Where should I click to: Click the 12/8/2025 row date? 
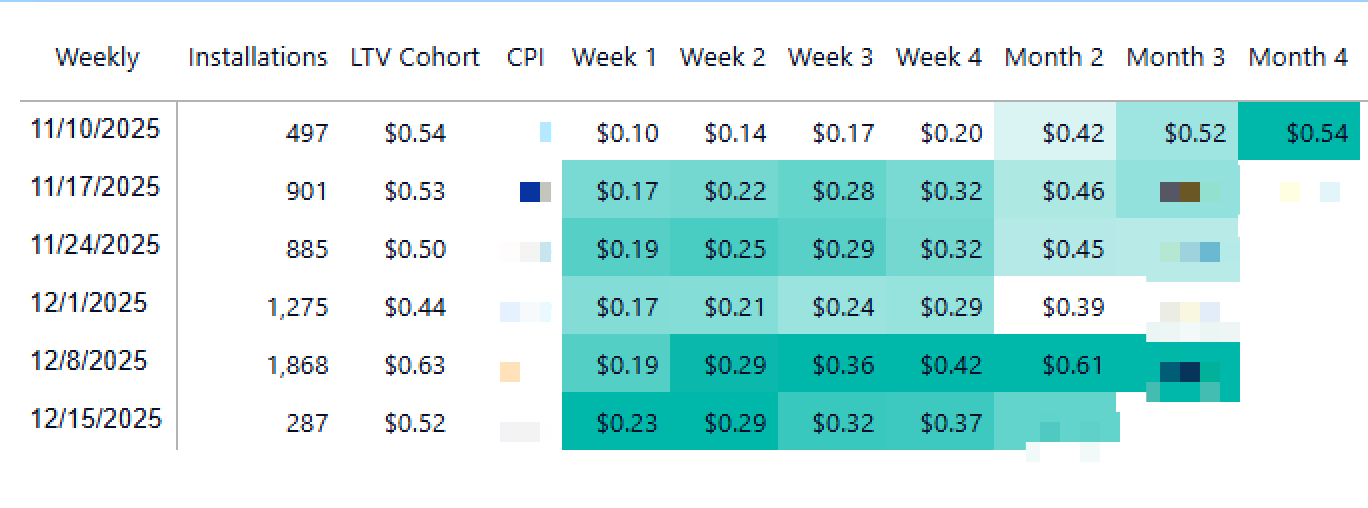(89, 361)
